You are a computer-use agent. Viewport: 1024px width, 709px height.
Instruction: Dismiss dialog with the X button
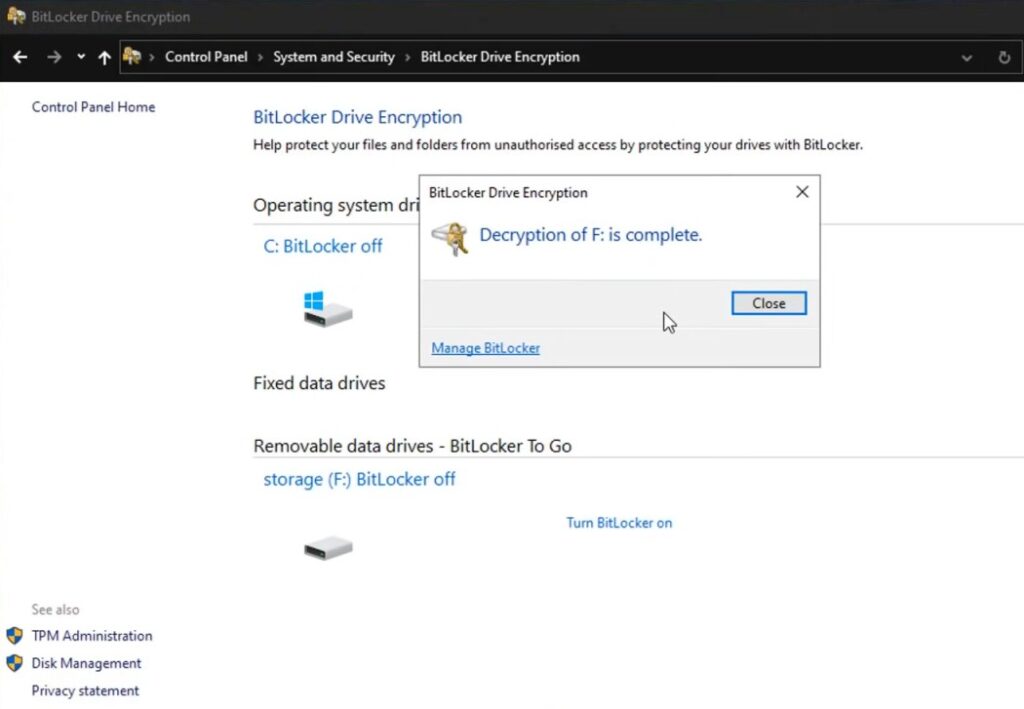[x=803, y=192]
